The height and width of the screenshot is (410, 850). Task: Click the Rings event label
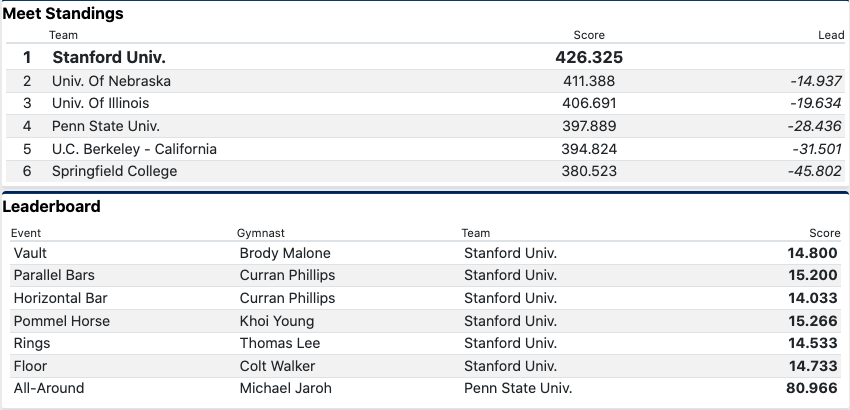(30, 343)
